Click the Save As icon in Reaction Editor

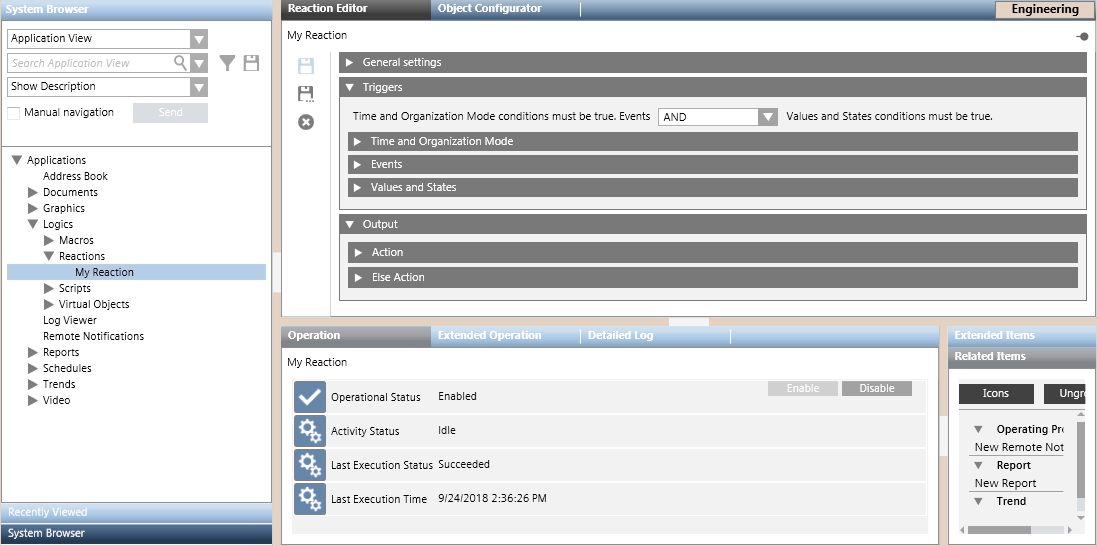pyautogui.click(x=306, y=94)
